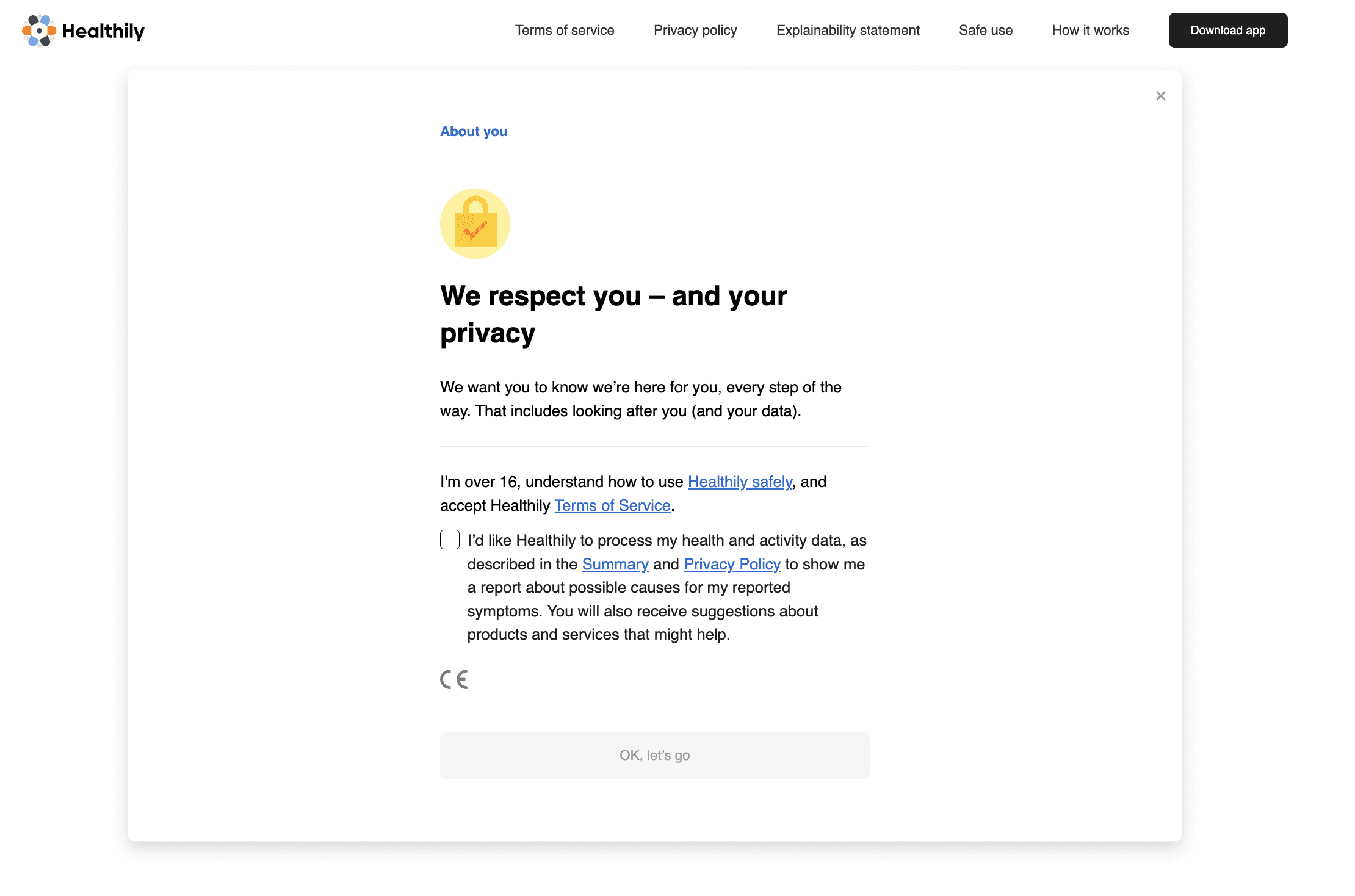
Task: Click the Healthily brand name text
Action: [x=103, y=31]
